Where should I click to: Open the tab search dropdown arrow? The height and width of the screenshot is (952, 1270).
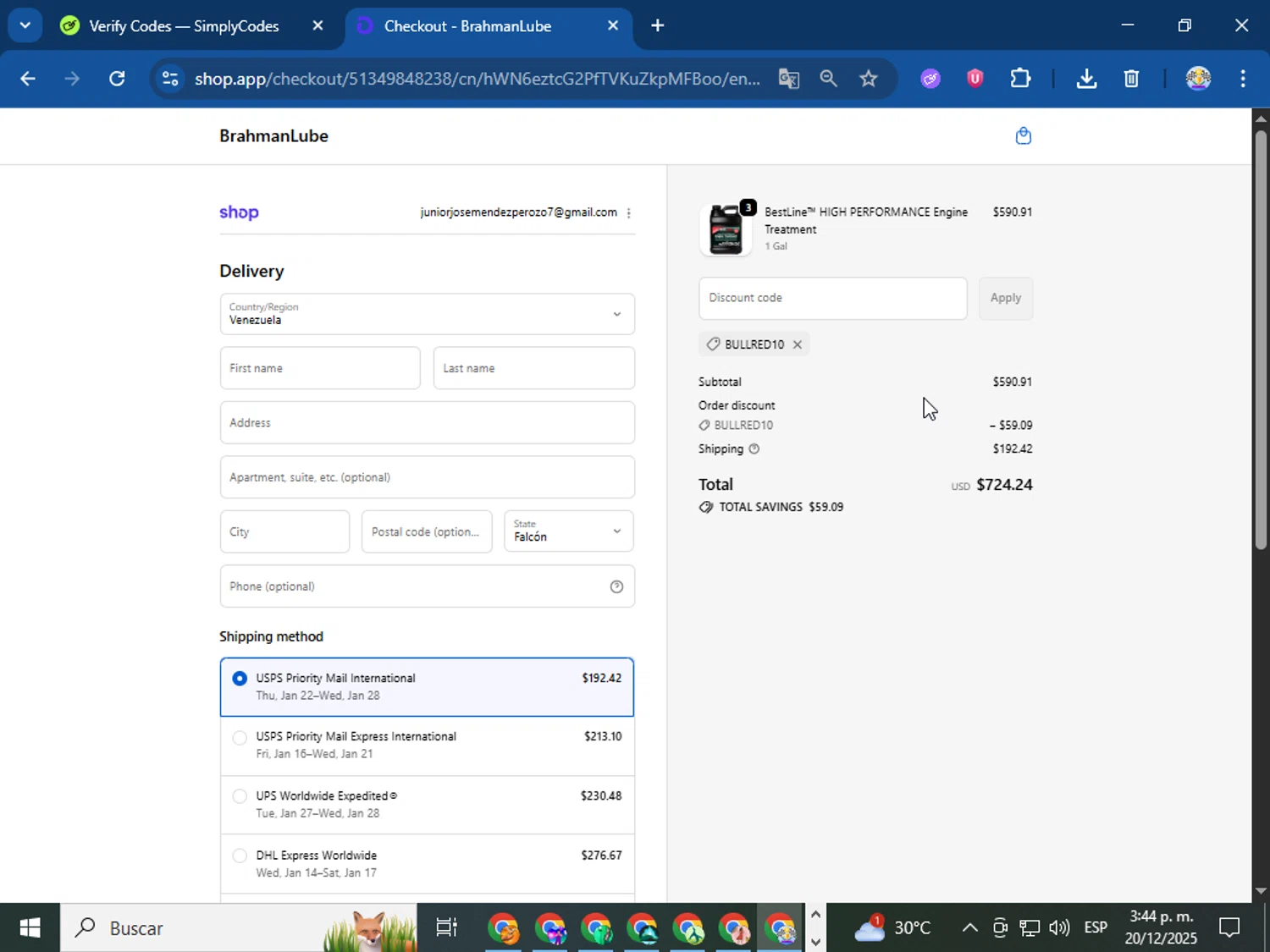click(25, 25)
